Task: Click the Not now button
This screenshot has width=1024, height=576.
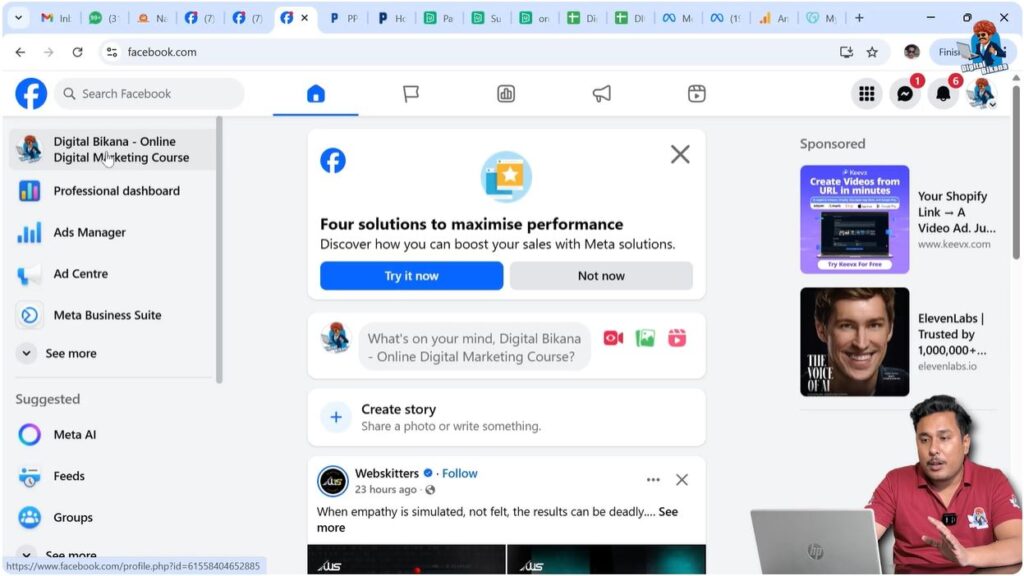Action: [601, 276]
